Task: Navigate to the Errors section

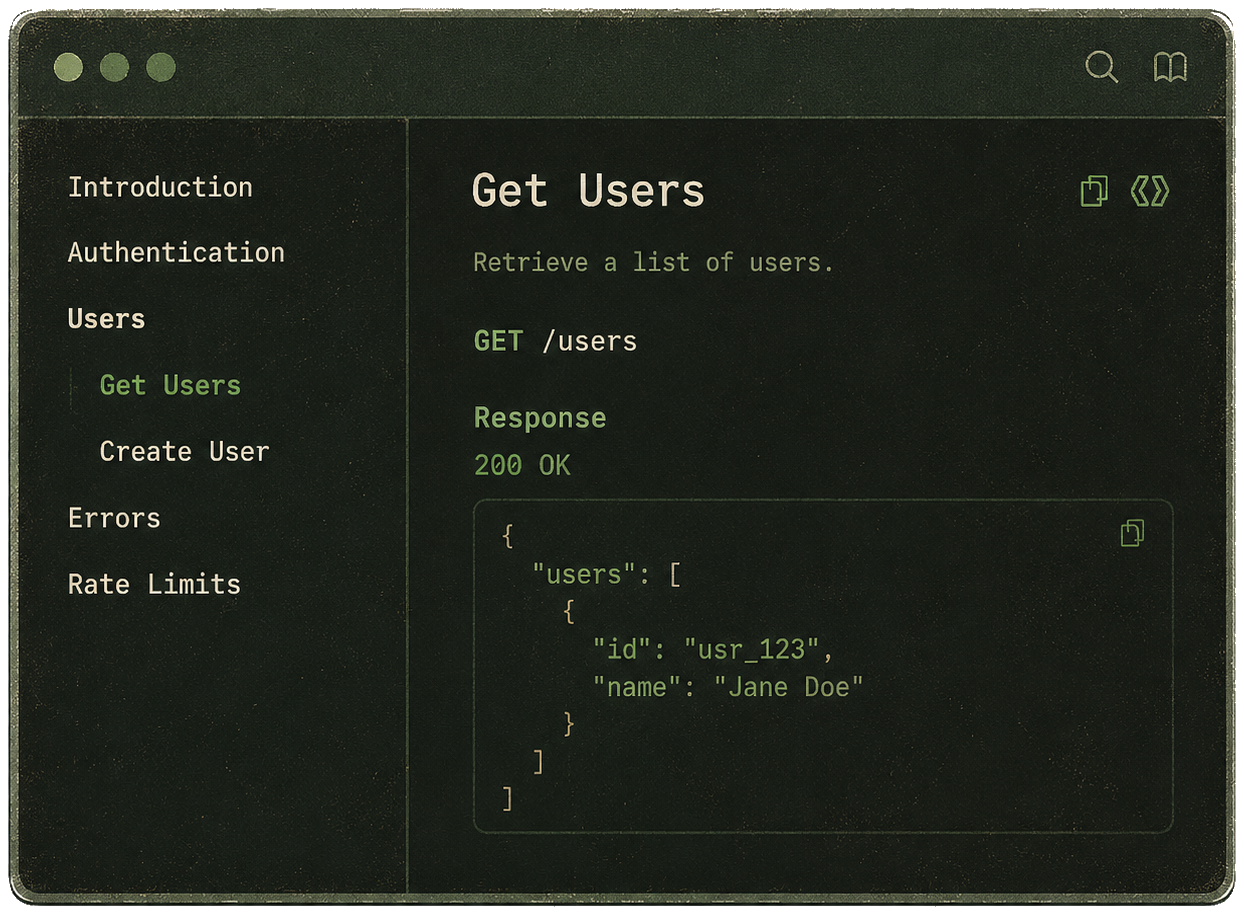Action: point(114,518)
